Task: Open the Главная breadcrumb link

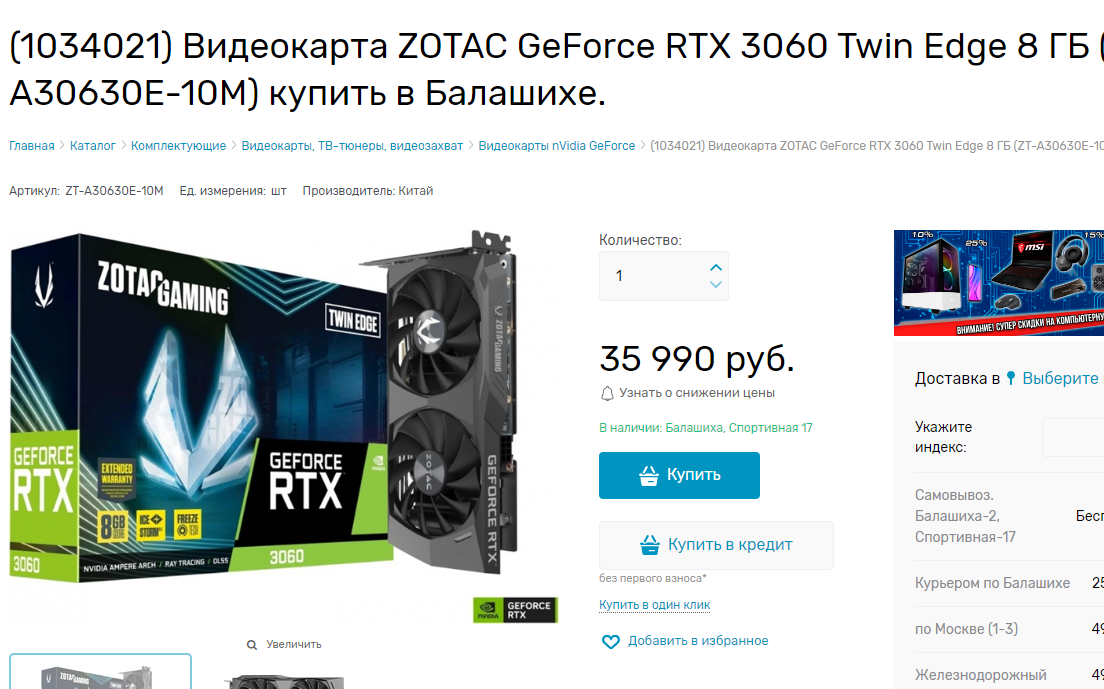Action: tap(32, 146)
